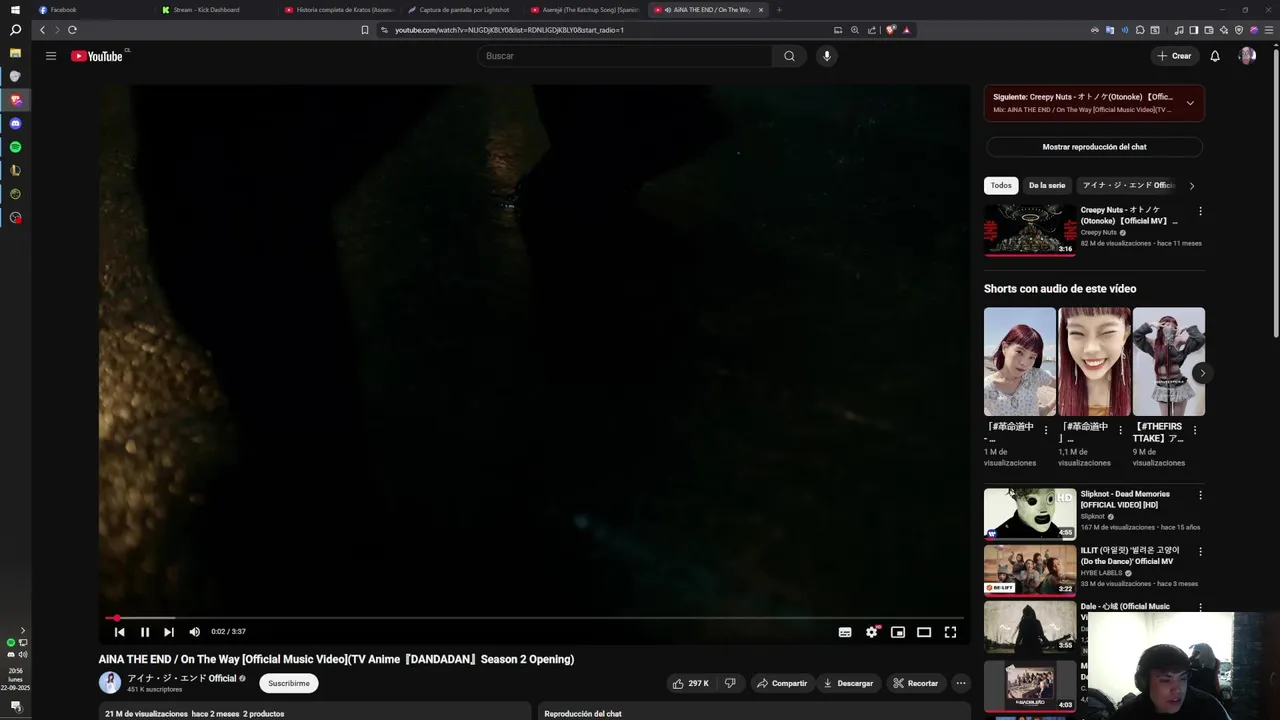Go to previous video in player
The height and width of the screenshot is (720, 1280).
[120, 632]
